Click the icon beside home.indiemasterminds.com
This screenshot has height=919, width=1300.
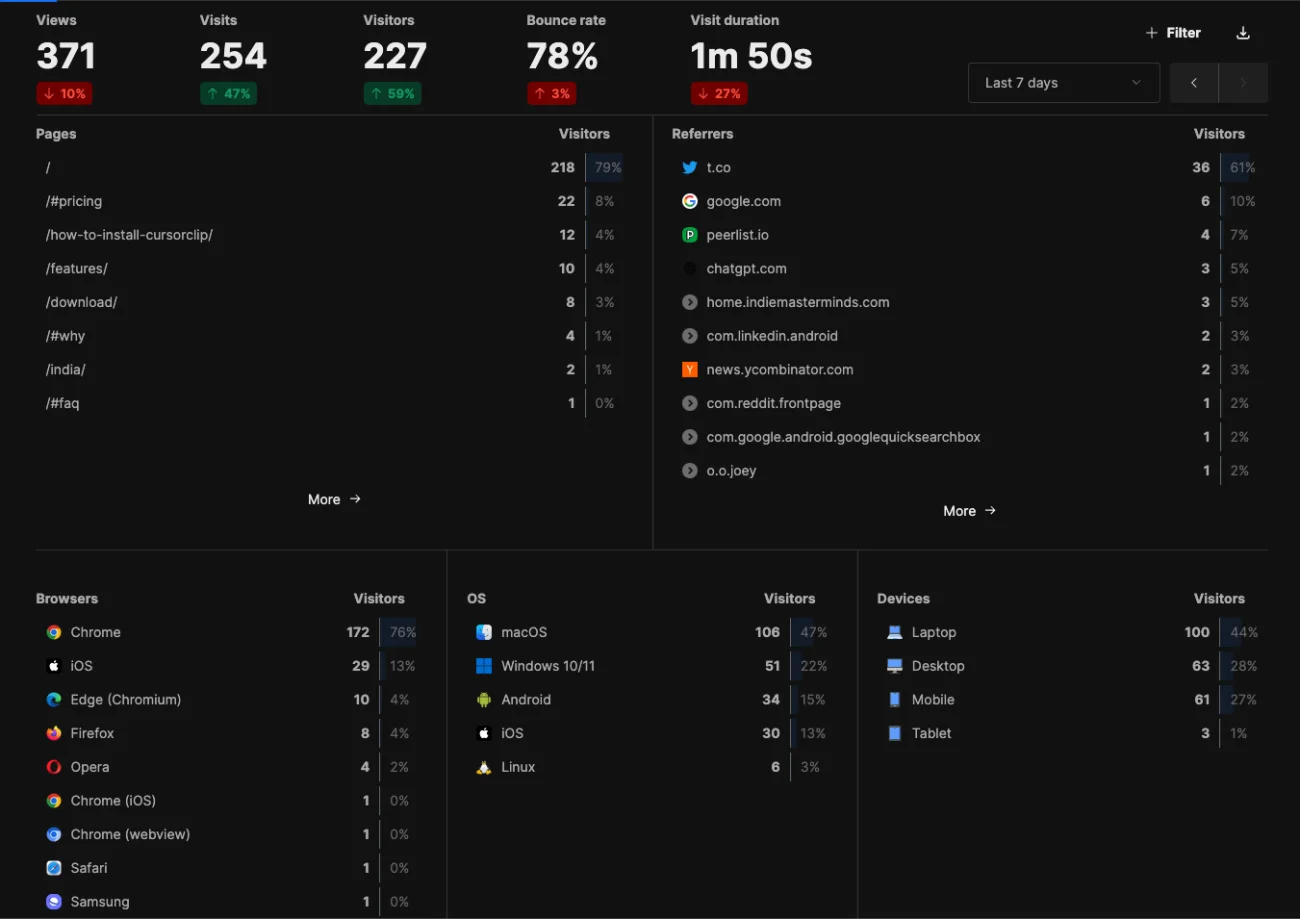[x=689, y=302]
